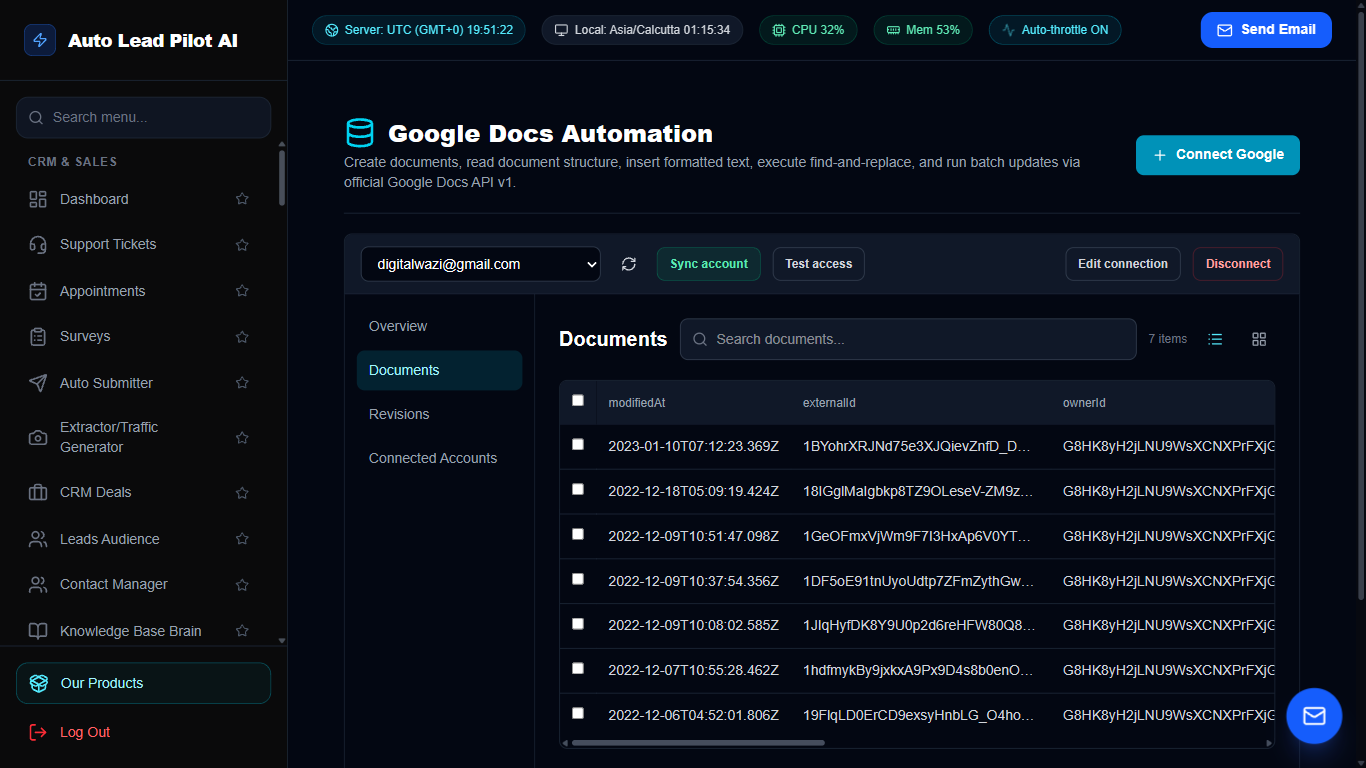Click the refresh icon beside account selector
The height and width of the screenshot is (768, 1366).
coord(629,264)
